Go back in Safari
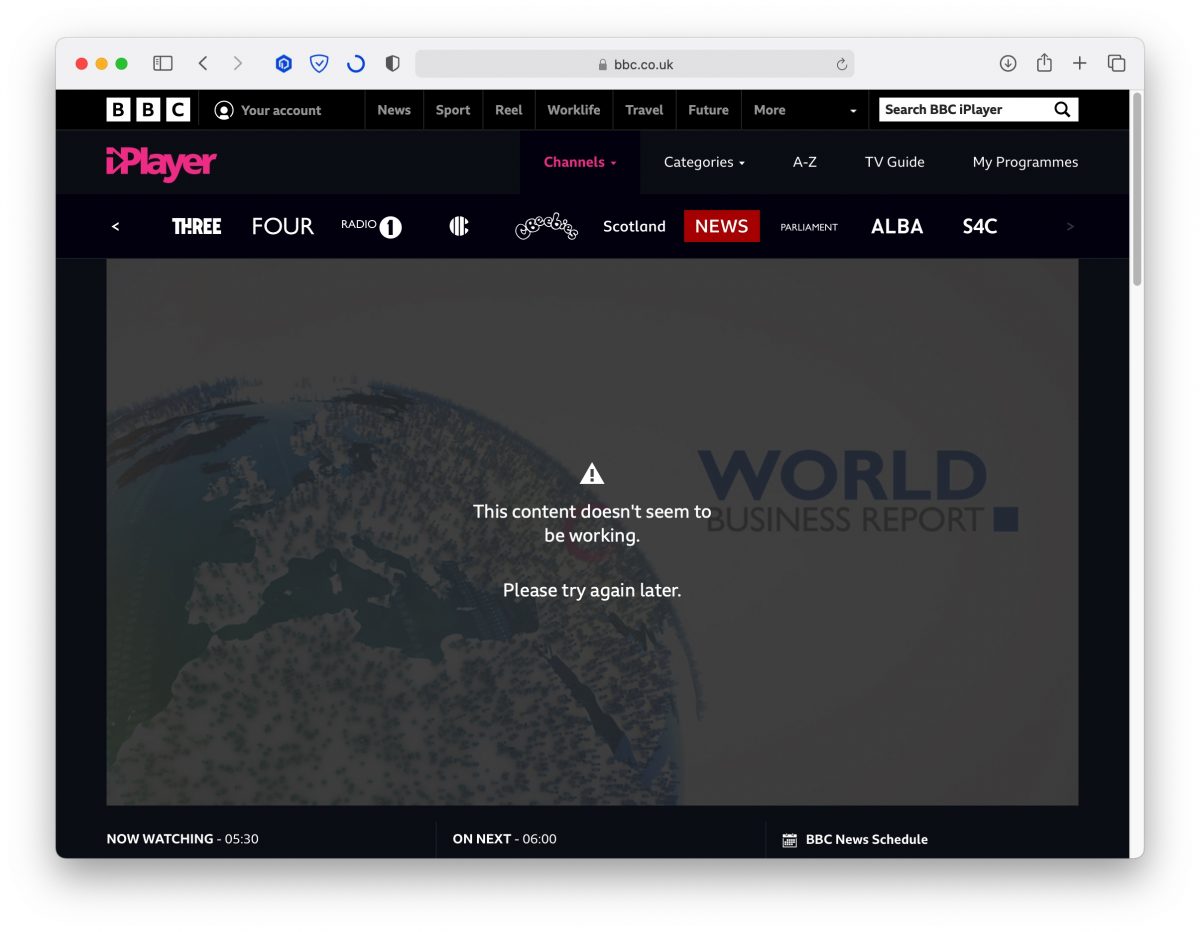 [x=203, y=64]
